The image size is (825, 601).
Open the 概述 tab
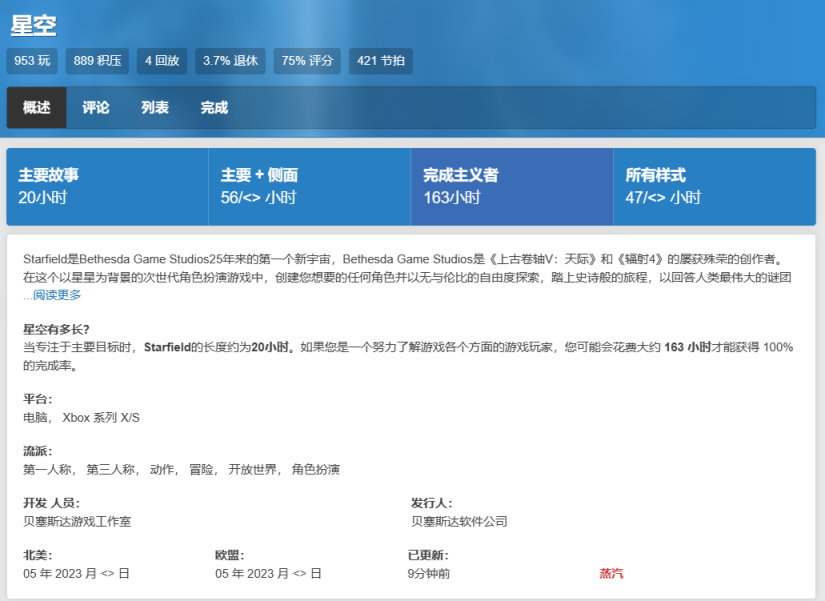[36, 108]
